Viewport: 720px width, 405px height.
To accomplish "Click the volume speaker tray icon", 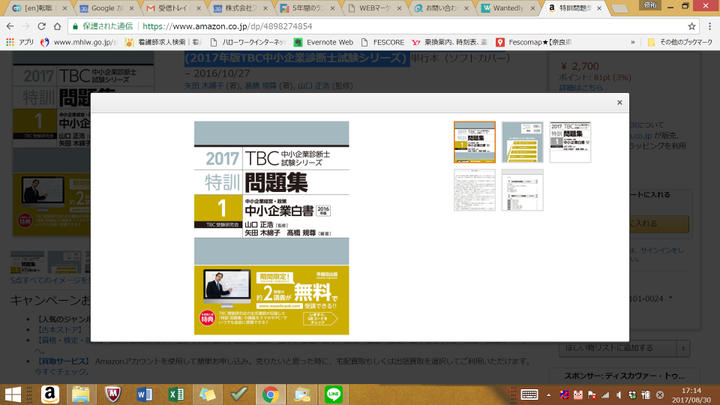I will pyautogui.click(x=619, y=395).
